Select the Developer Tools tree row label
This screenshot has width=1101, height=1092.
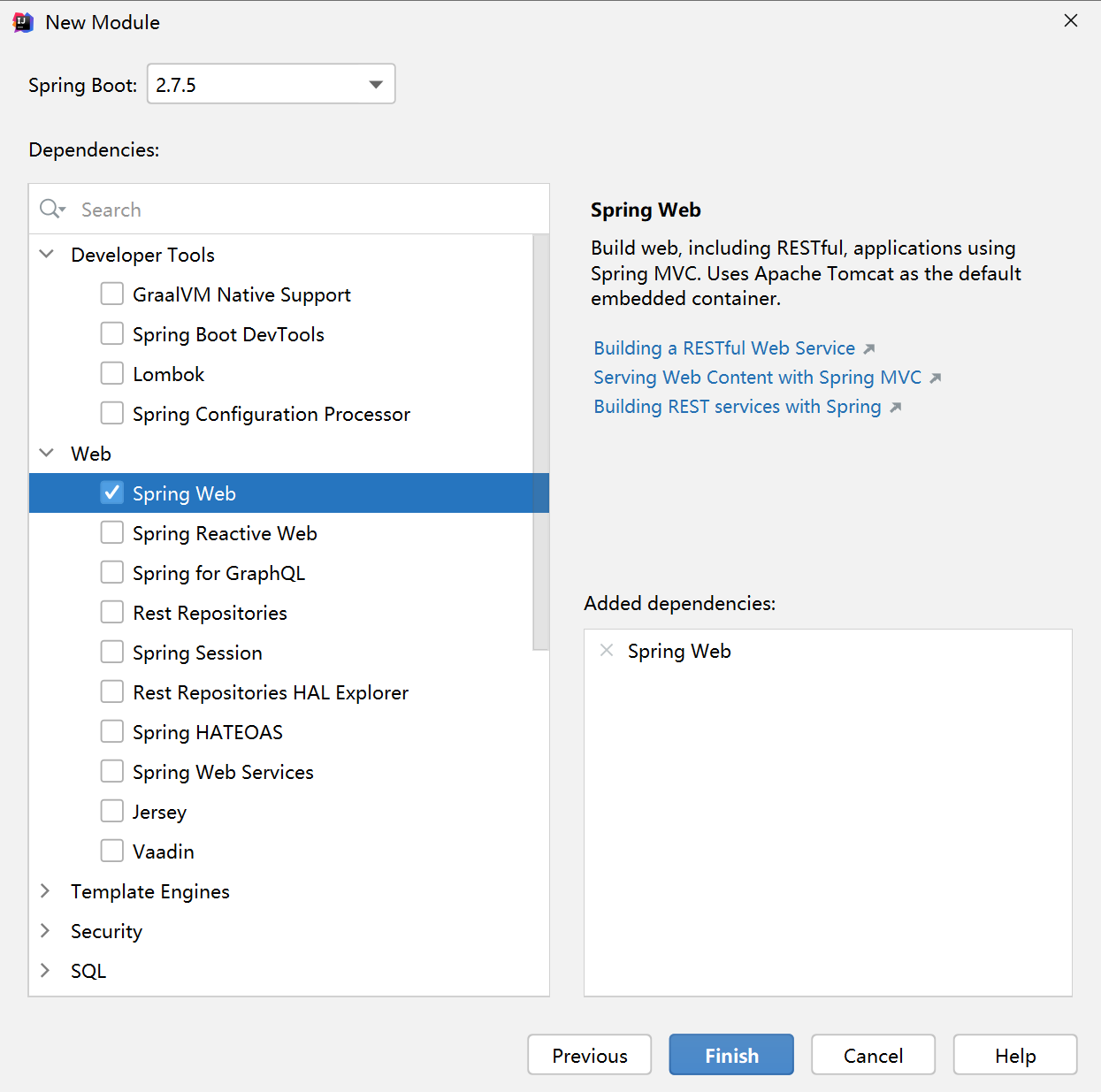pos(142,255)
